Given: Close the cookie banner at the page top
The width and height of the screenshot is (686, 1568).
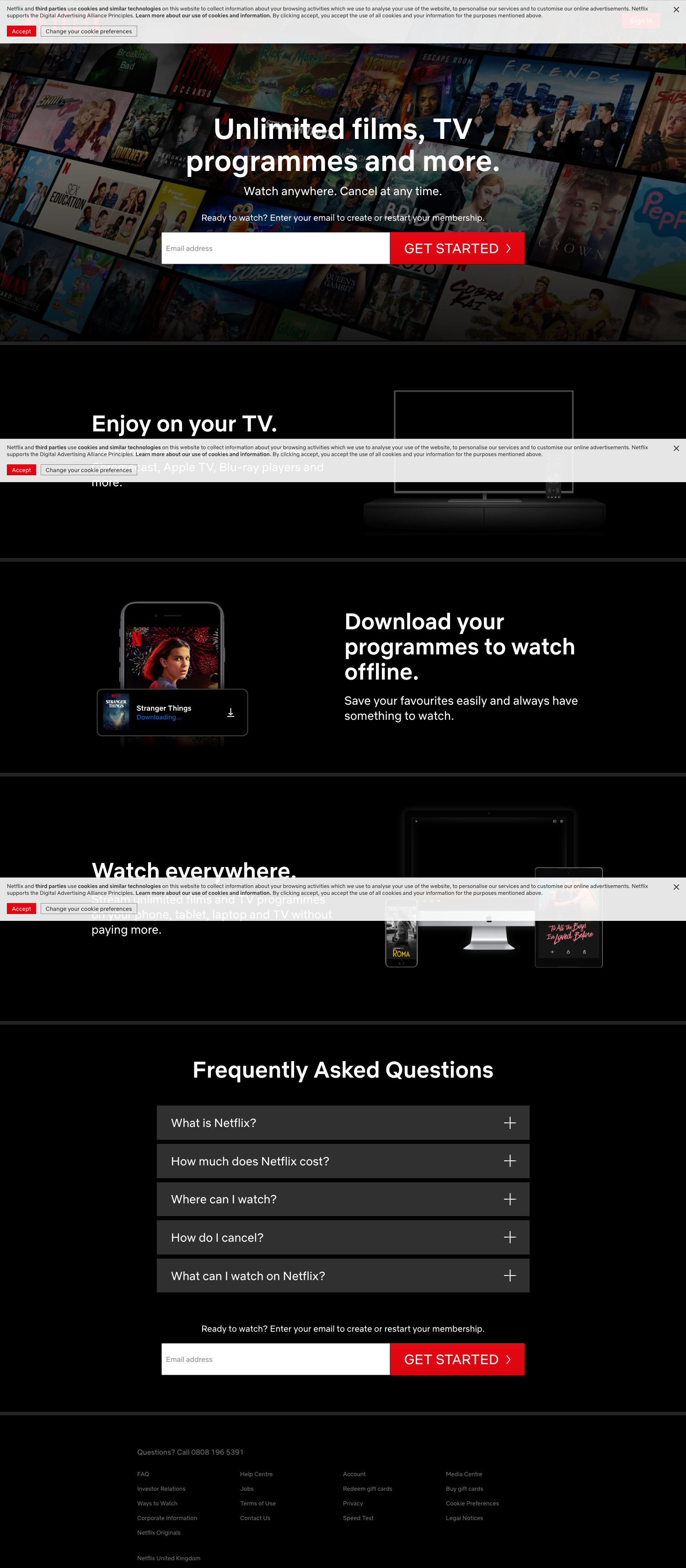Looking at the screenshot, I should click(675, 10).
